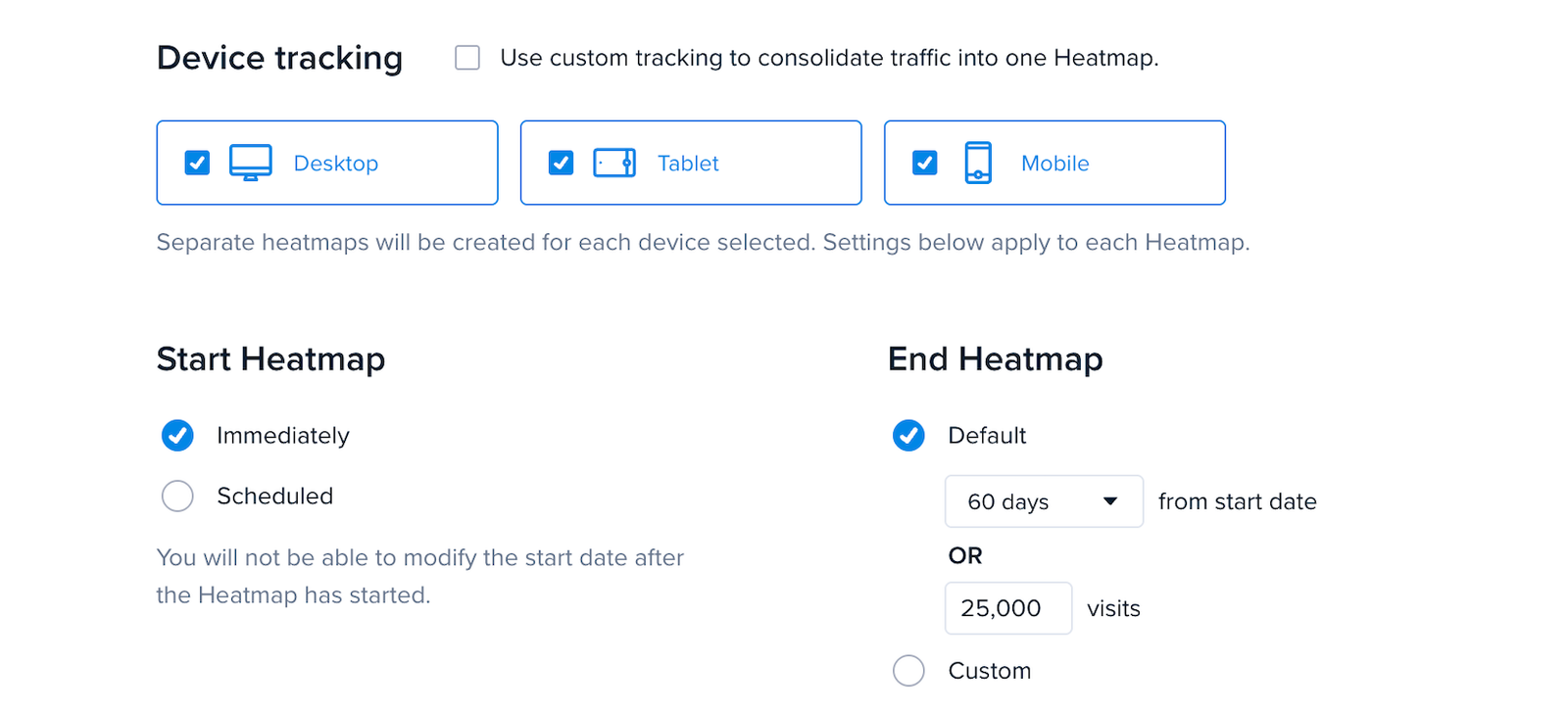Enable custom tracking checkbox
This screenshot has height=711, width=1568.
467,58
